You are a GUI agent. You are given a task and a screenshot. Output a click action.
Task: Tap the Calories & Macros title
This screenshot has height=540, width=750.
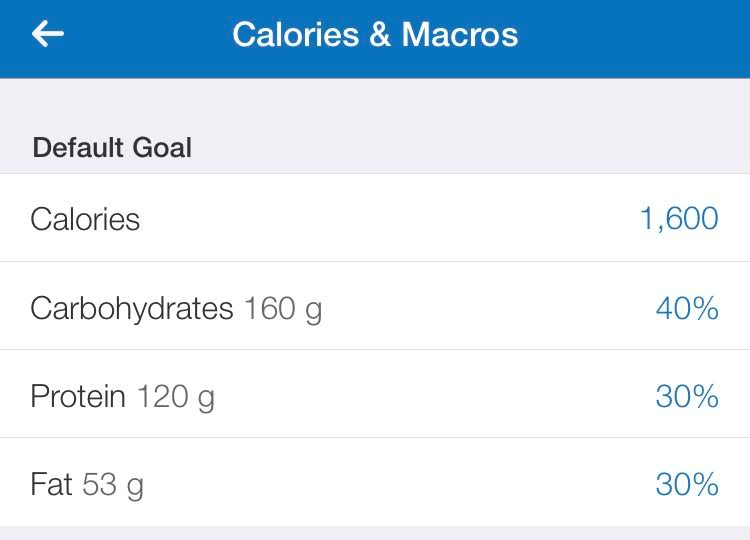coord(375,34)
